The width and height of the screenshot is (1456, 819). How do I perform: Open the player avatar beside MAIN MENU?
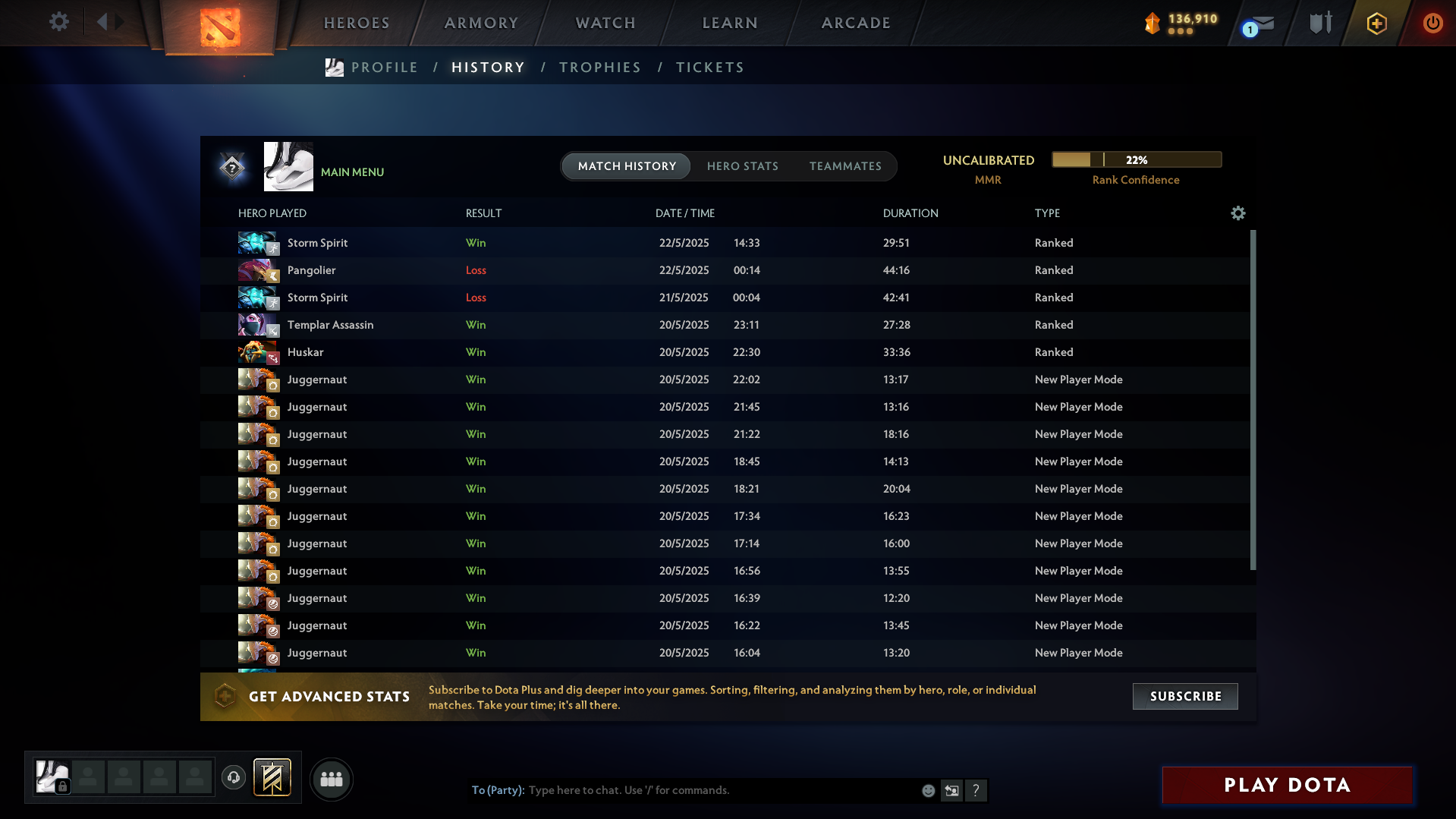[288, 166]
